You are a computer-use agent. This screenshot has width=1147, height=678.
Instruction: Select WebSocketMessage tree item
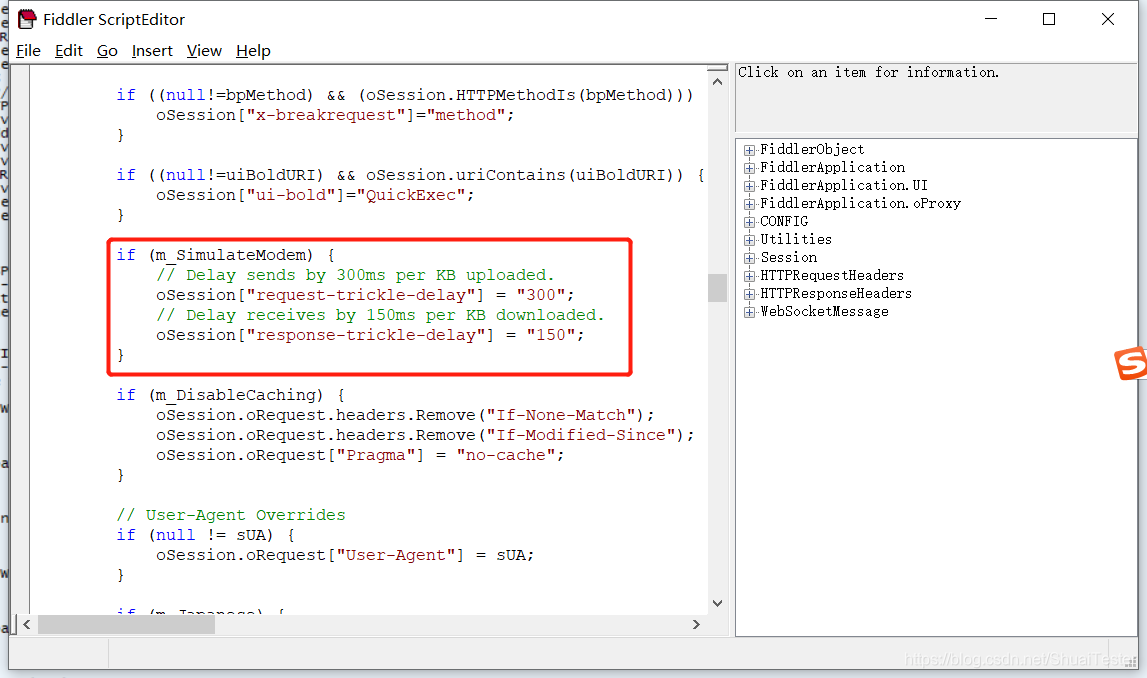[x=824, y=312]
